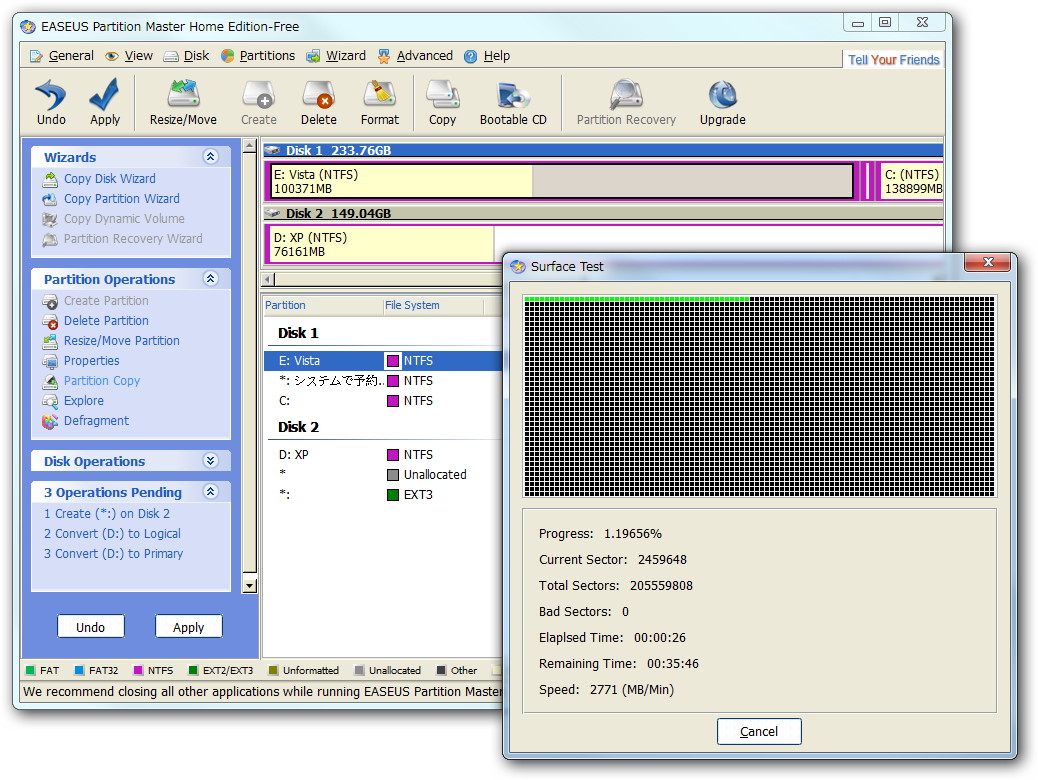
Task: Collapse the Wizards panel
Action: tap(210, 157)
